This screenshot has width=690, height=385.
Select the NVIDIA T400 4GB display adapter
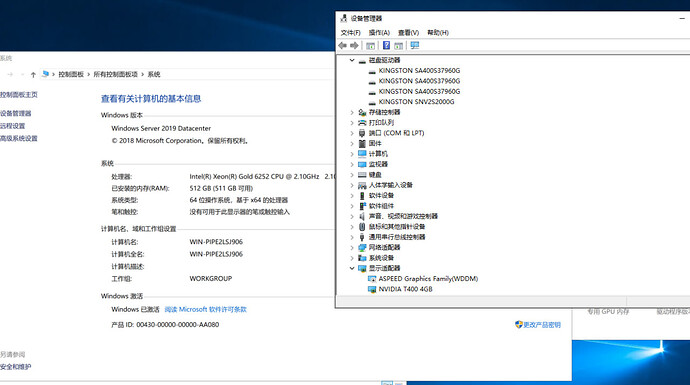point(405,289)
